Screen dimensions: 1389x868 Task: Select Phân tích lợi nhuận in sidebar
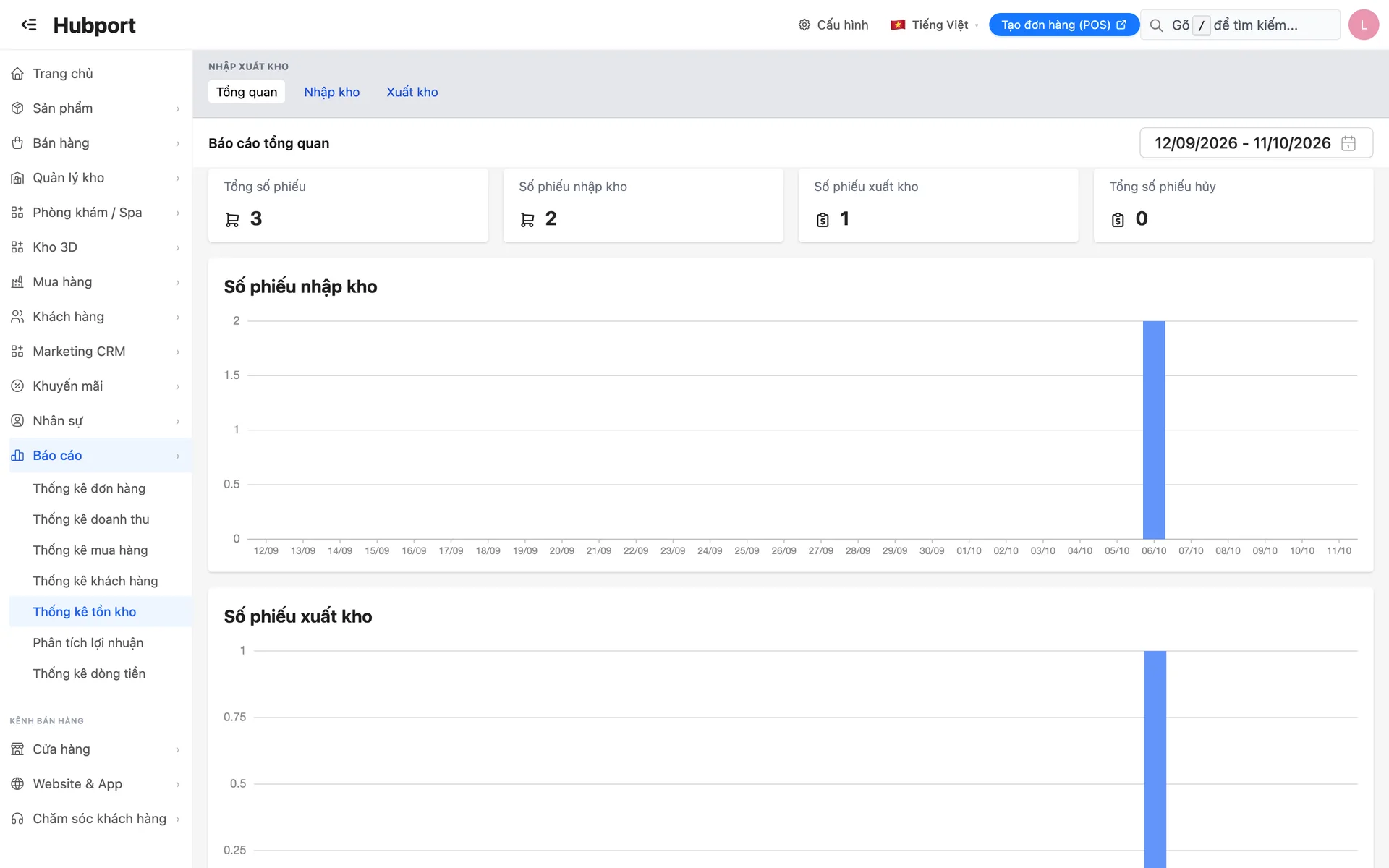(x=88, y=643)
